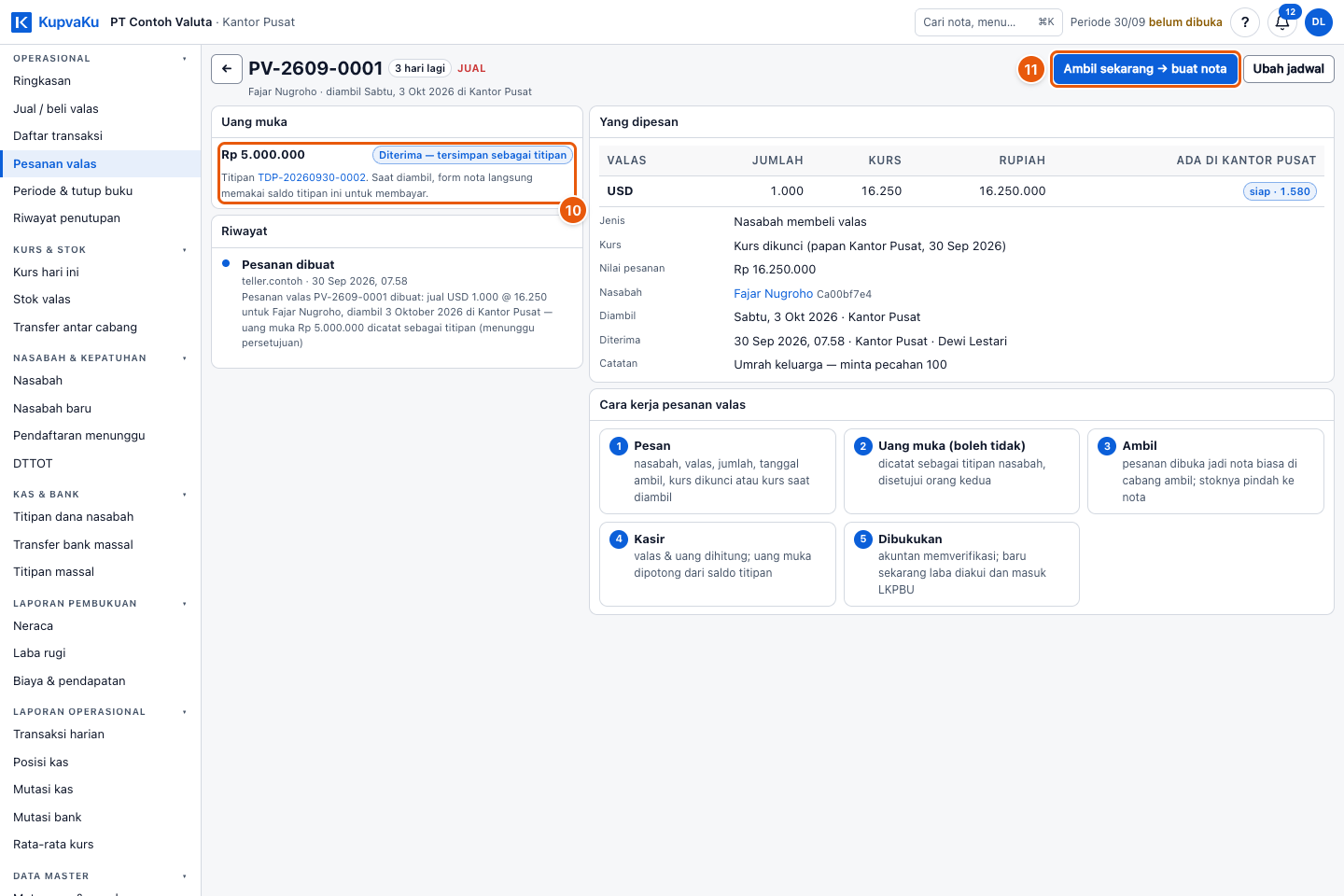The height and width of the screenshot is (896, 1344).
Task: Collapse the Nasabah & Kepatuhan section
Action: [185, 358]
